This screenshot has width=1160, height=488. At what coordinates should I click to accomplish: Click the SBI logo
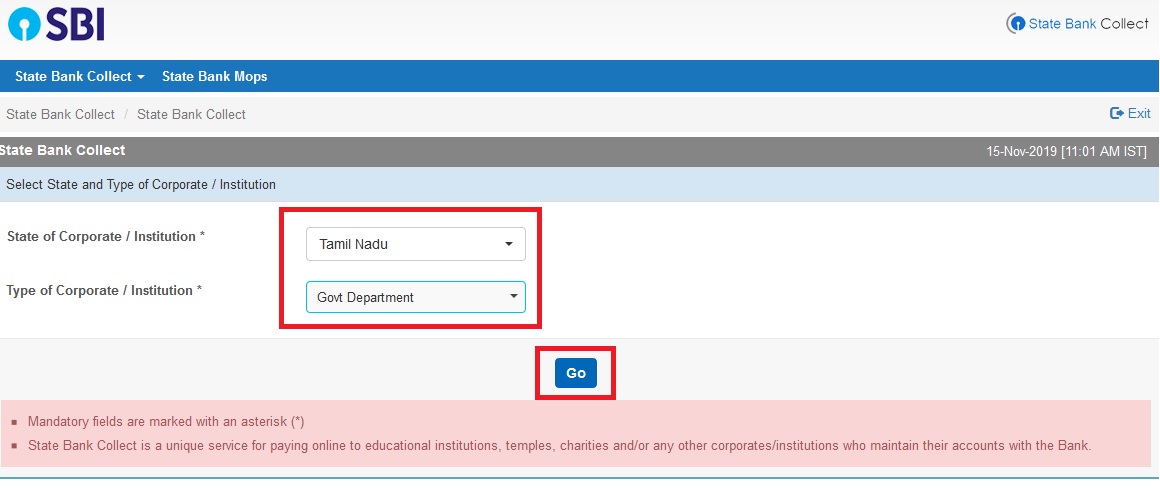[x=56, y=23]
